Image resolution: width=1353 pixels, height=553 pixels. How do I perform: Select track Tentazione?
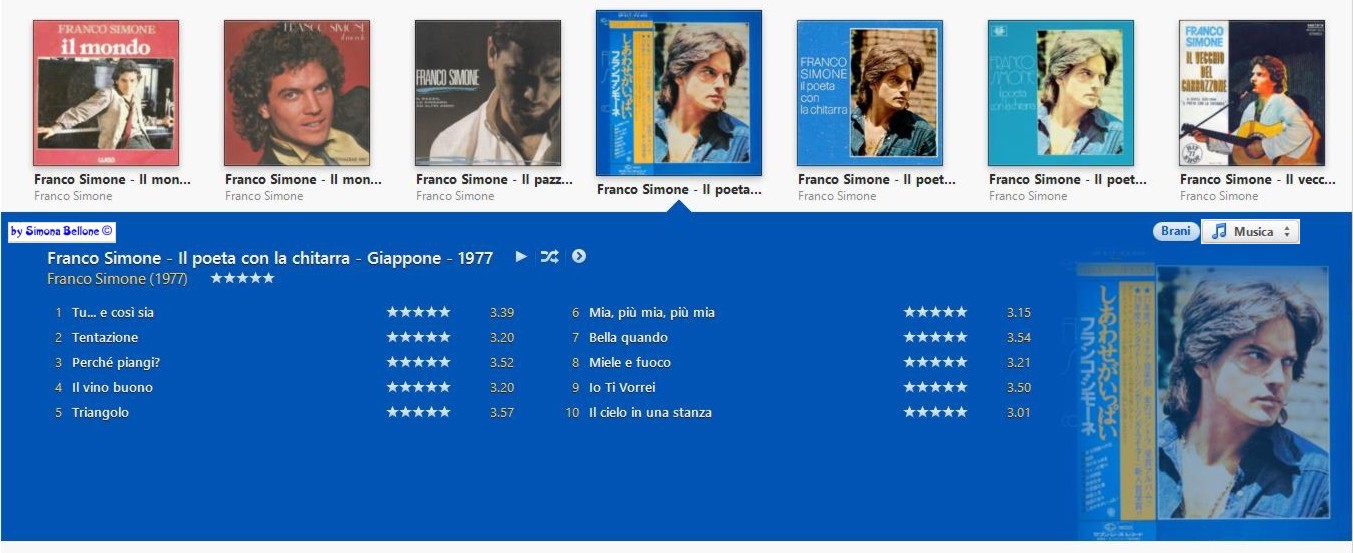[105, 337]
